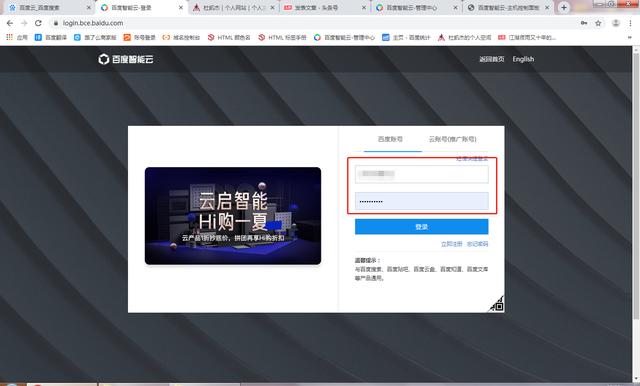This screenshot has height=386, width=640.
Task: Reload the page with the refresh icon
Action: (x=38, y=23)
